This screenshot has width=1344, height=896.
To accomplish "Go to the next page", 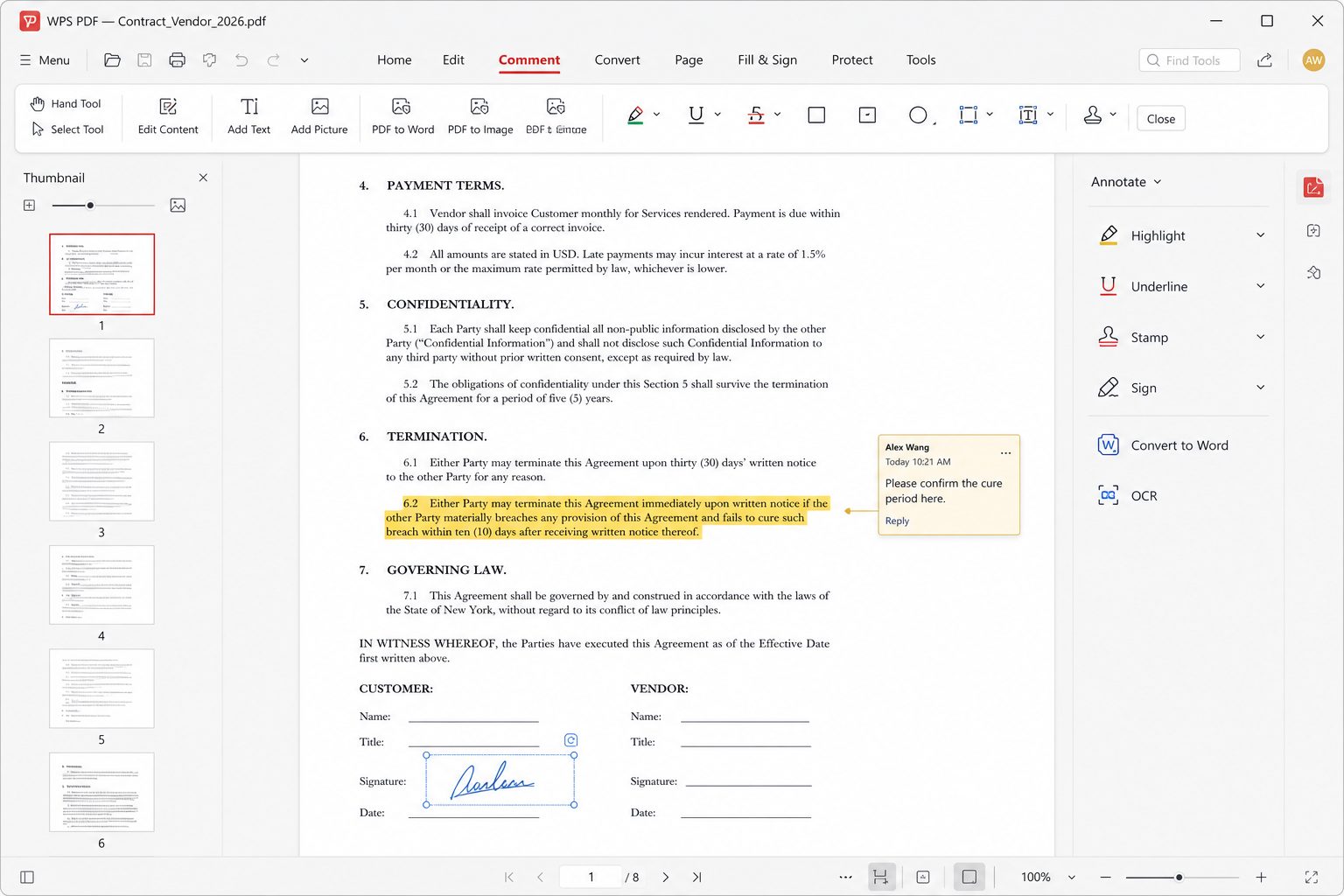I will [666, 877].
